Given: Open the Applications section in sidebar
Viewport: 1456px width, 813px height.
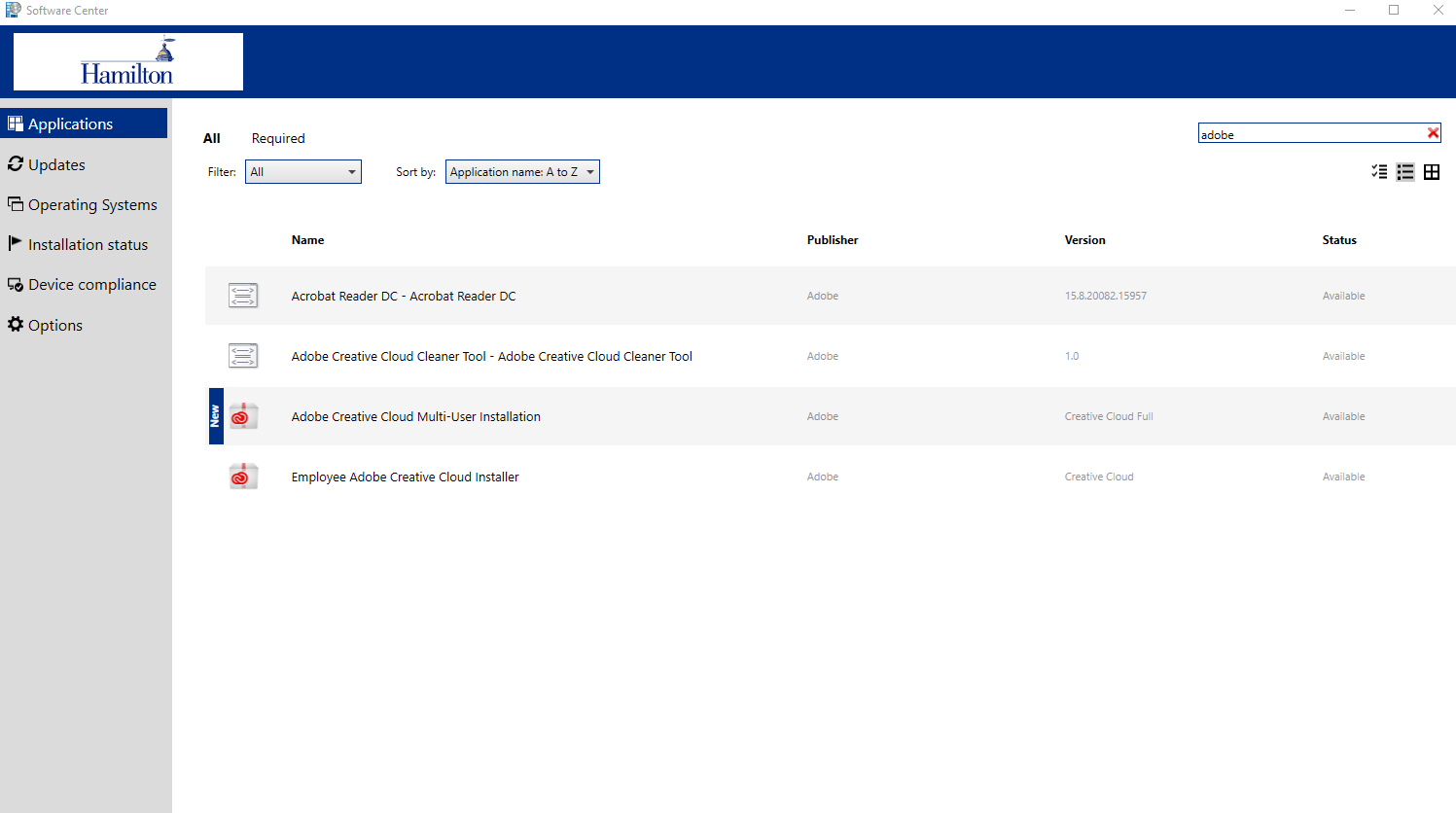Looking at the screenshot, I should pos(84,124).
